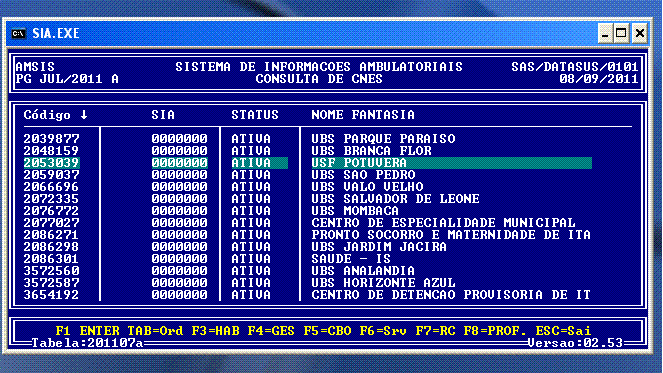This screenshot has width=663, height=373.
Task: Click UBS SAO PEDRO name
Action: (x=363, y=175)
